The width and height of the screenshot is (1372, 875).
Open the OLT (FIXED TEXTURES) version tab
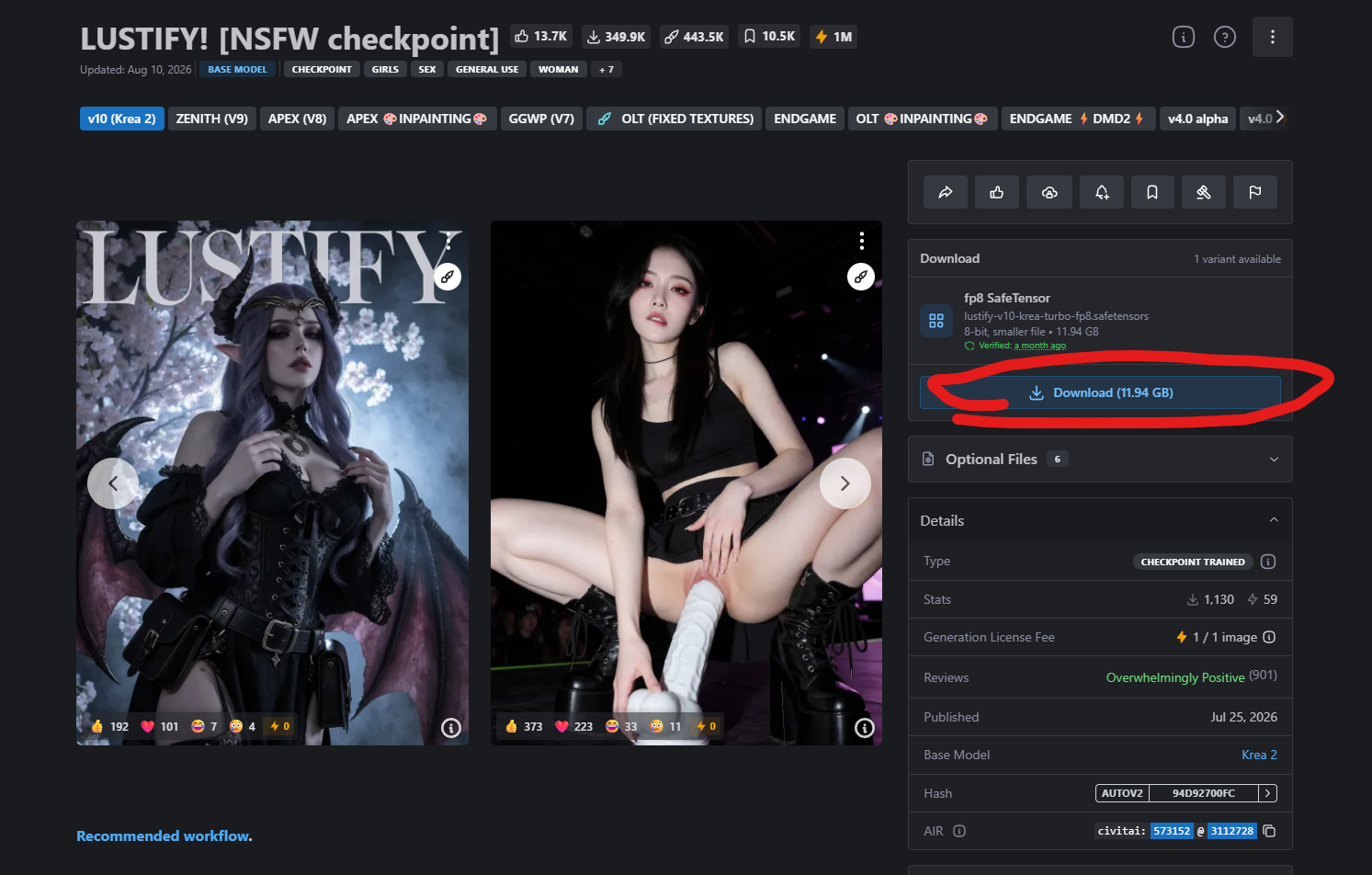click(675, 119)
